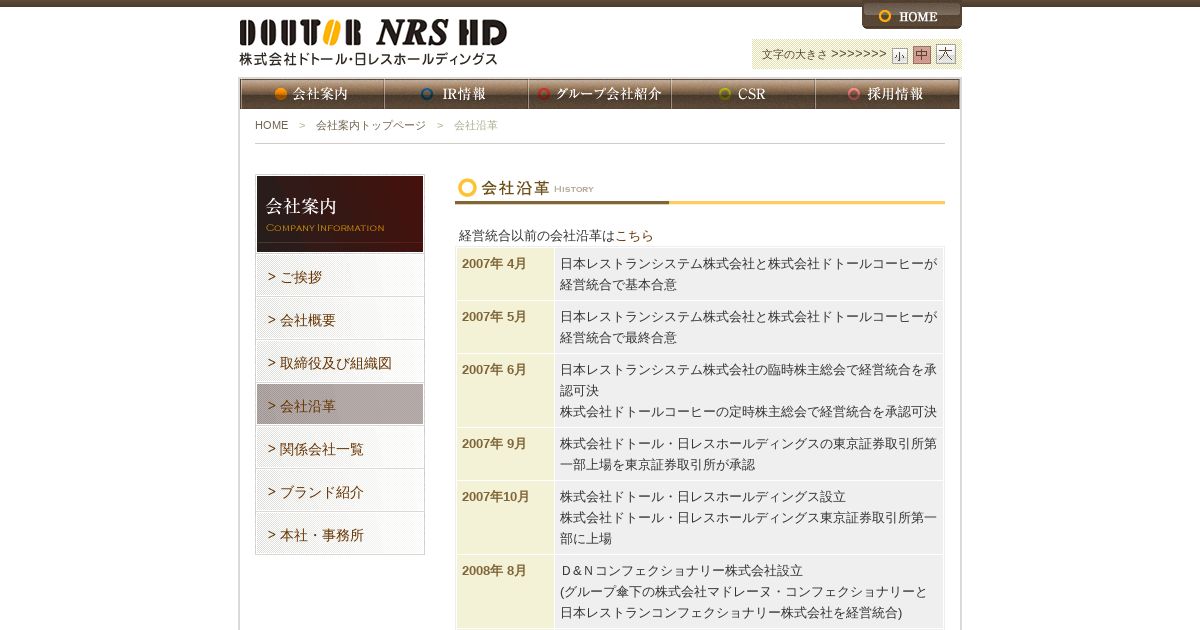The image size is (1200, 630).
Task: Select 本社・事務所 in the sidebar
Action: point(340,534)
